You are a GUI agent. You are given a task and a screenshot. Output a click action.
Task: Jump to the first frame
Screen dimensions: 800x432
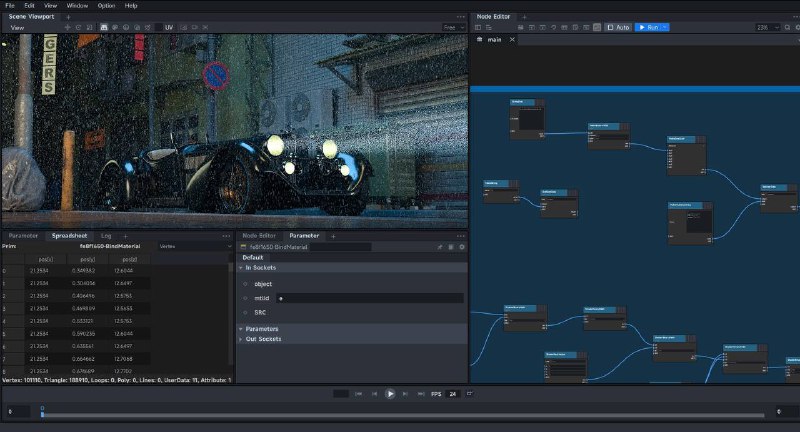358,394
